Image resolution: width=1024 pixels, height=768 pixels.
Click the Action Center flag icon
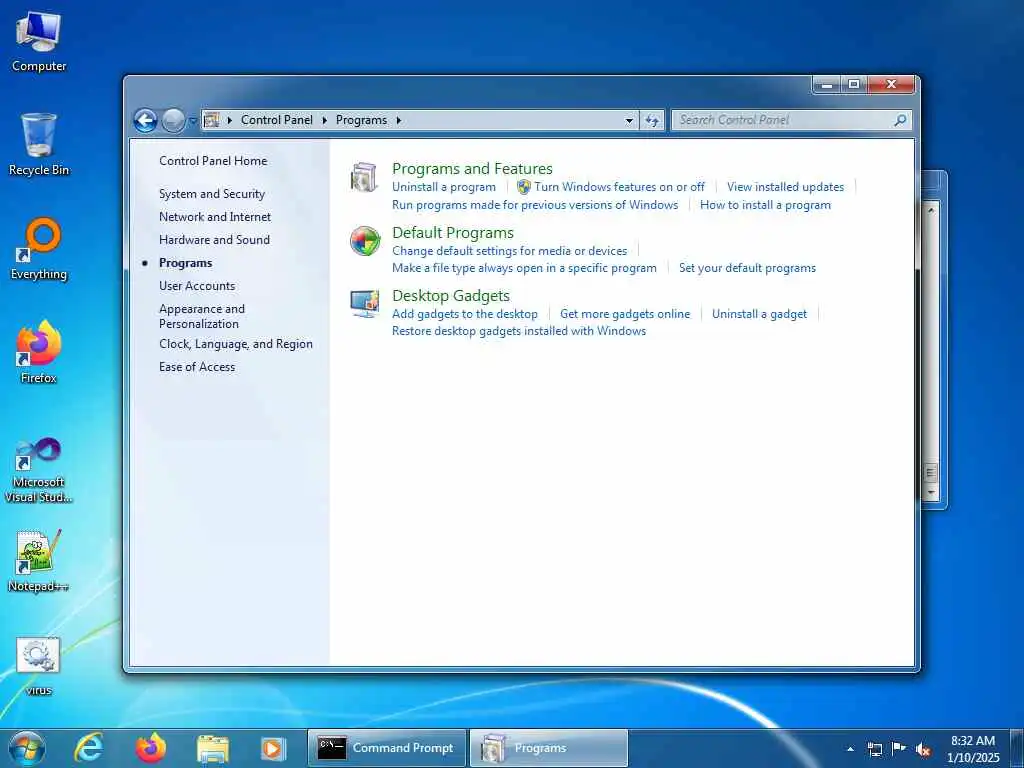click(x=899, y=748)
